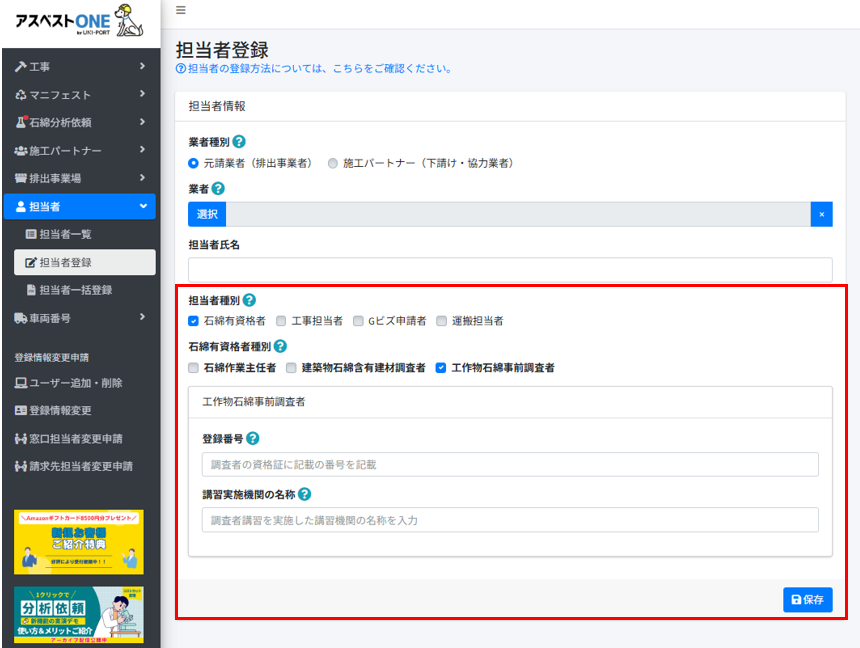Click help icon next to 石綿有資格者種別
860x648 pixels.
point(280,346)
